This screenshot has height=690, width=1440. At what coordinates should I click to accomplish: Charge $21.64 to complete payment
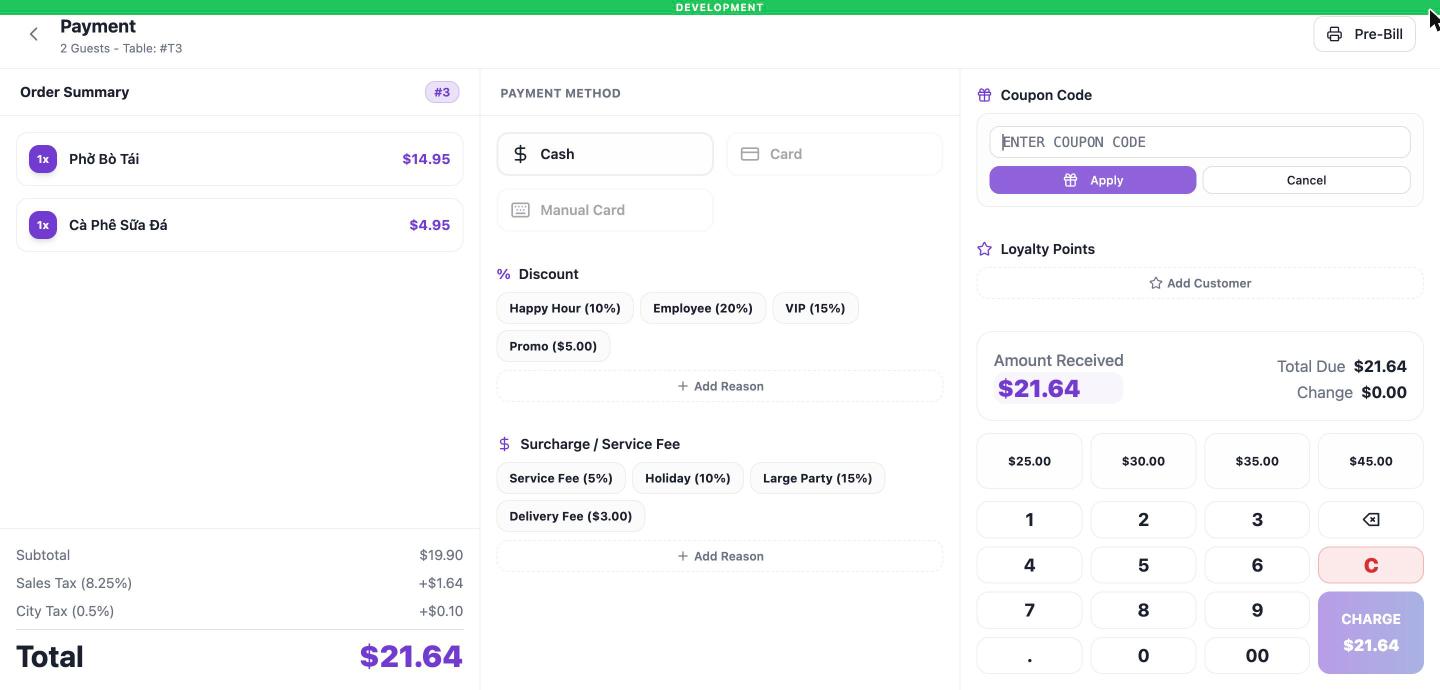1370,633
